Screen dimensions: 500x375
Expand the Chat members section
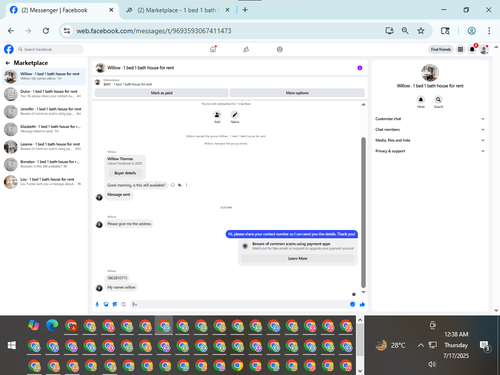(430, 129)
